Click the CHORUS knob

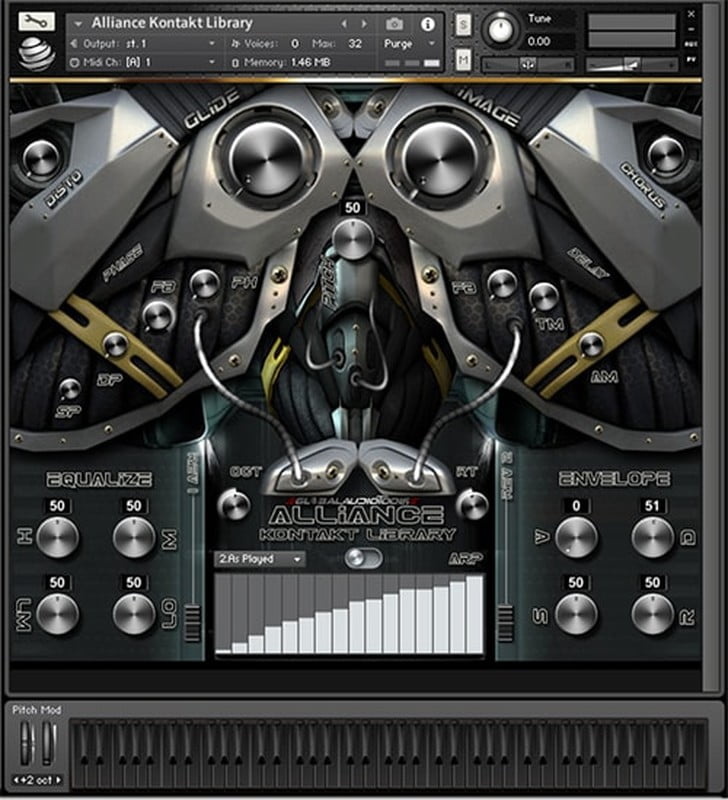click(665, 156)
